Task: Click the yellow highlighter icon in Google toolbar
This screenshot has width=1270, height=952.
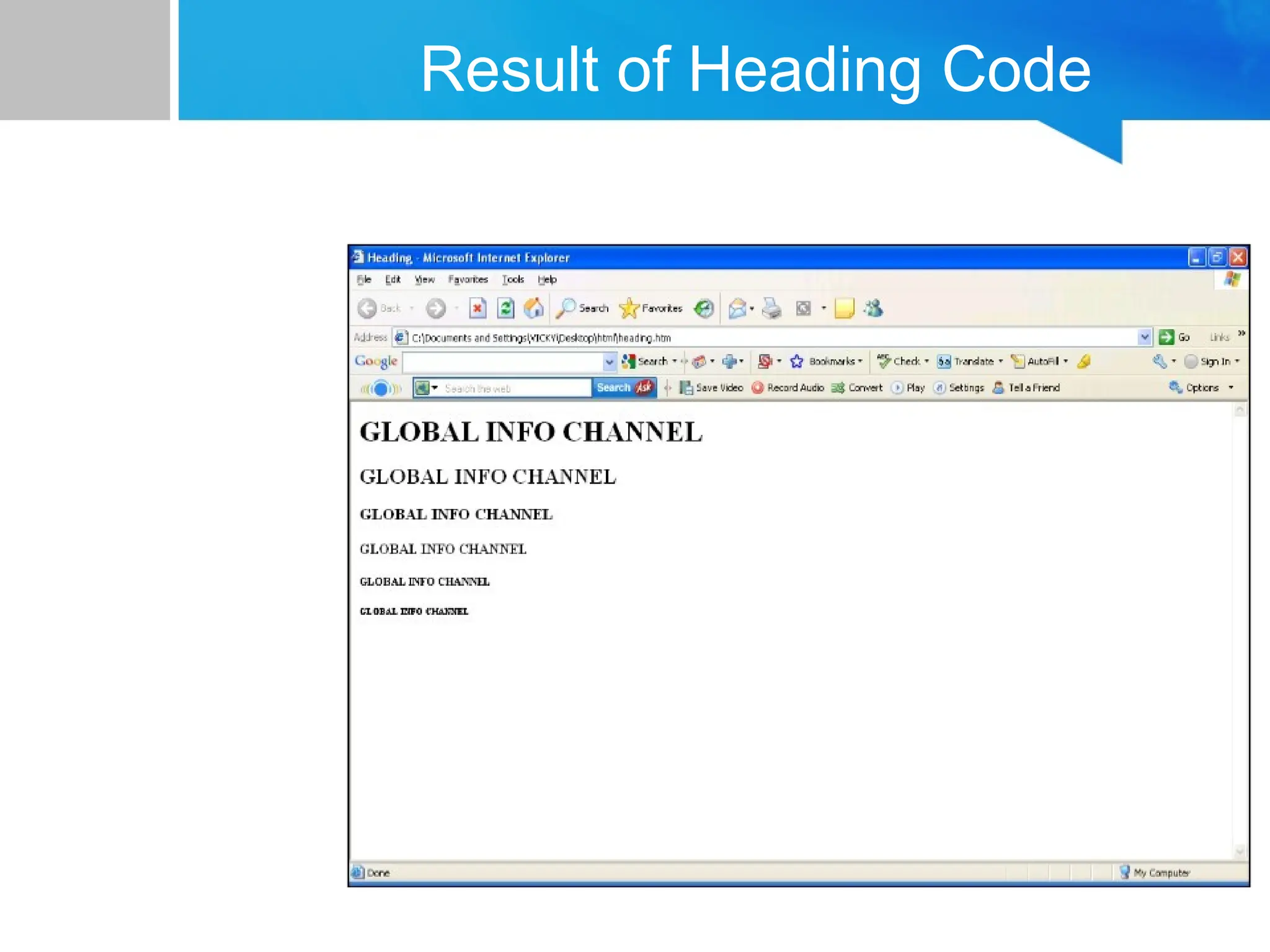Action: 1084,361
